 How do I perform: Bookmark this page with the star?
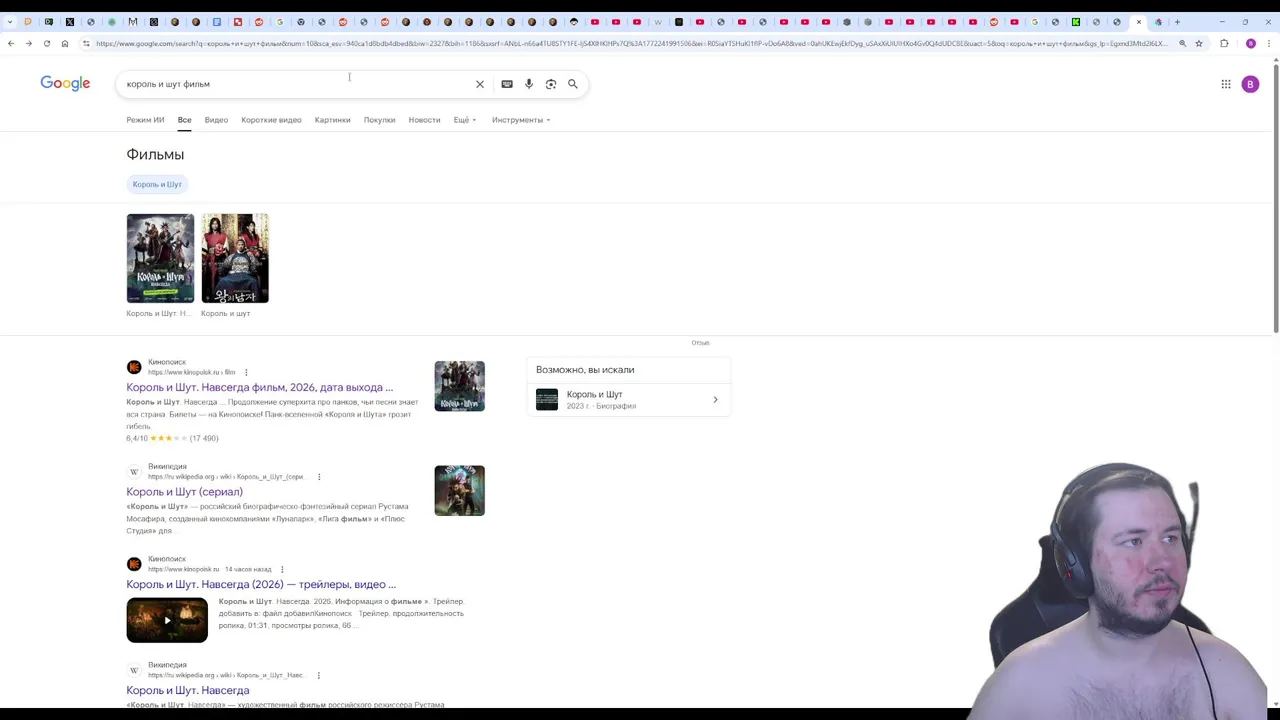click(1199, 43)
